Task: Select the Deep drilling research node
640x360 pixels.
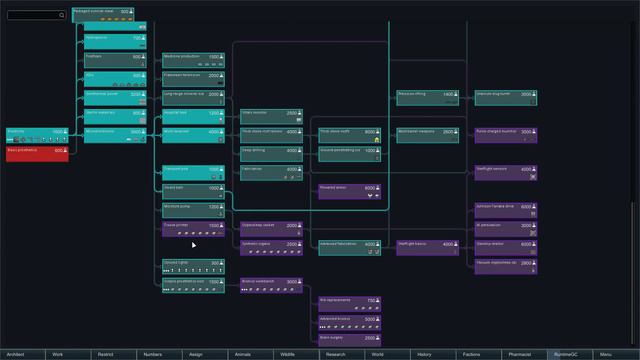Action: [x=271, y=154]
